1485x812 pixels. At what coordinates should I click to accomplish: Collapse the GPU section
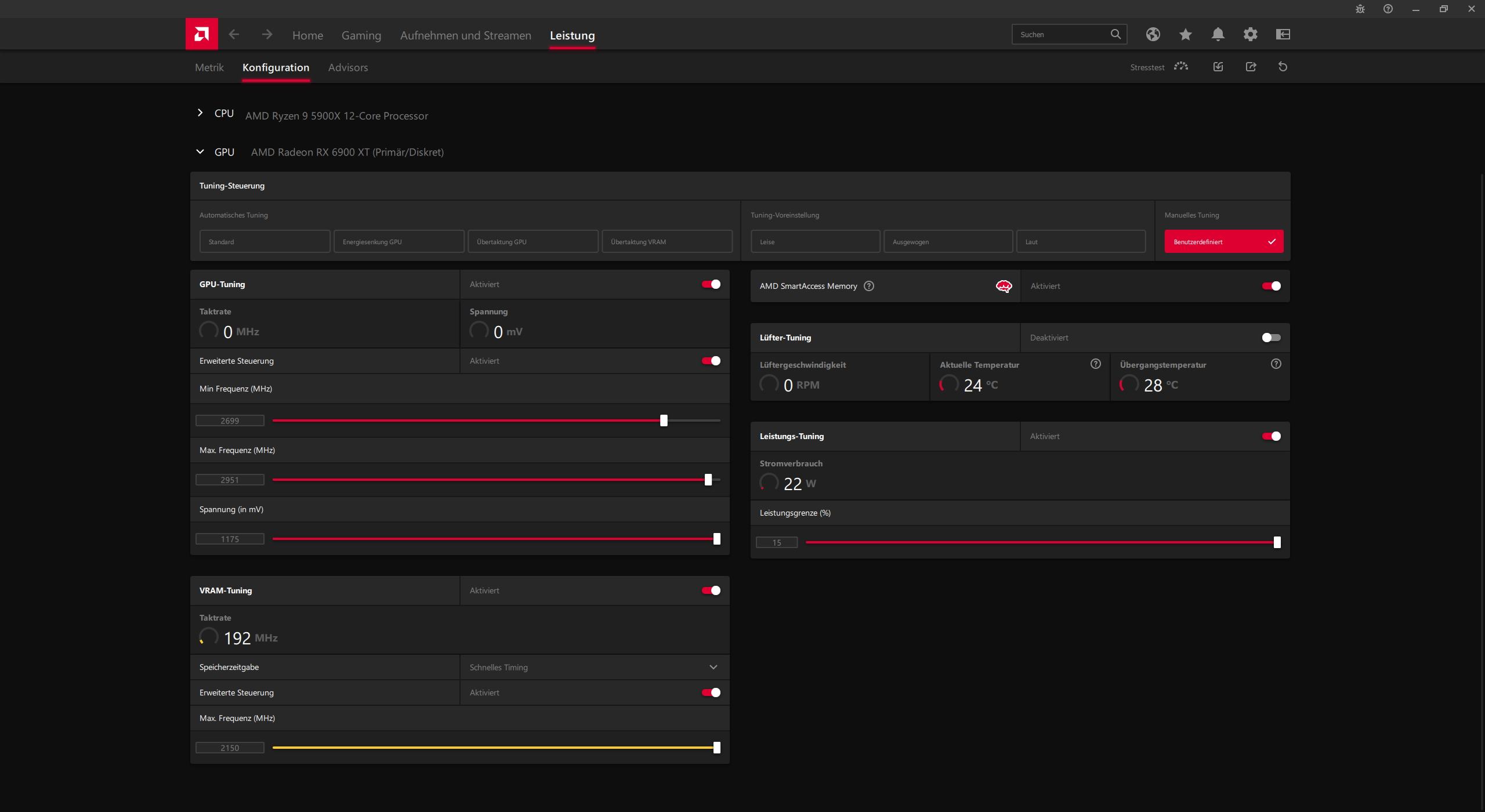pos(200,152)
